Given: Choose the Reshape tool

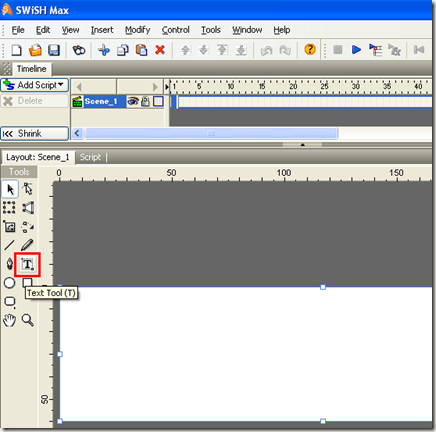Looking at the screenshot, I should pyautogui.click(x=27, y=189).
